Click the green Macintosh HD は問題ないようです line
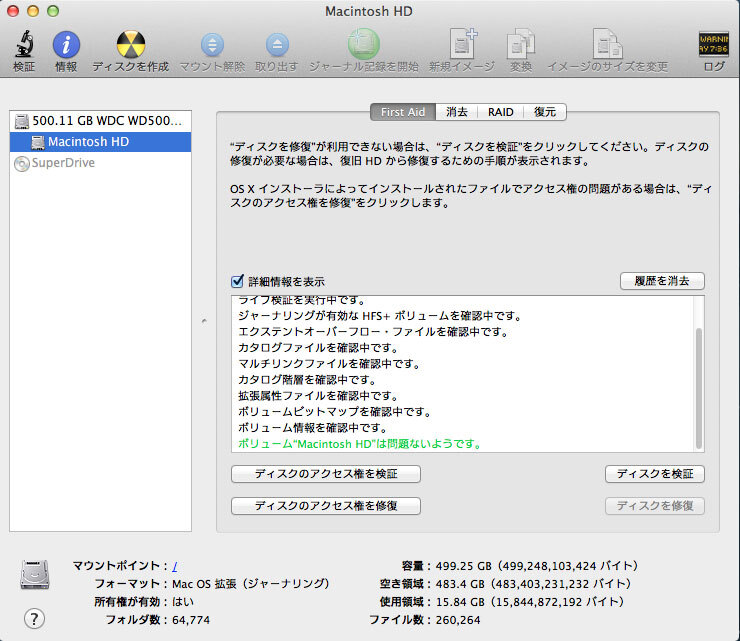740x641 pixels. (x=359, y=444)
